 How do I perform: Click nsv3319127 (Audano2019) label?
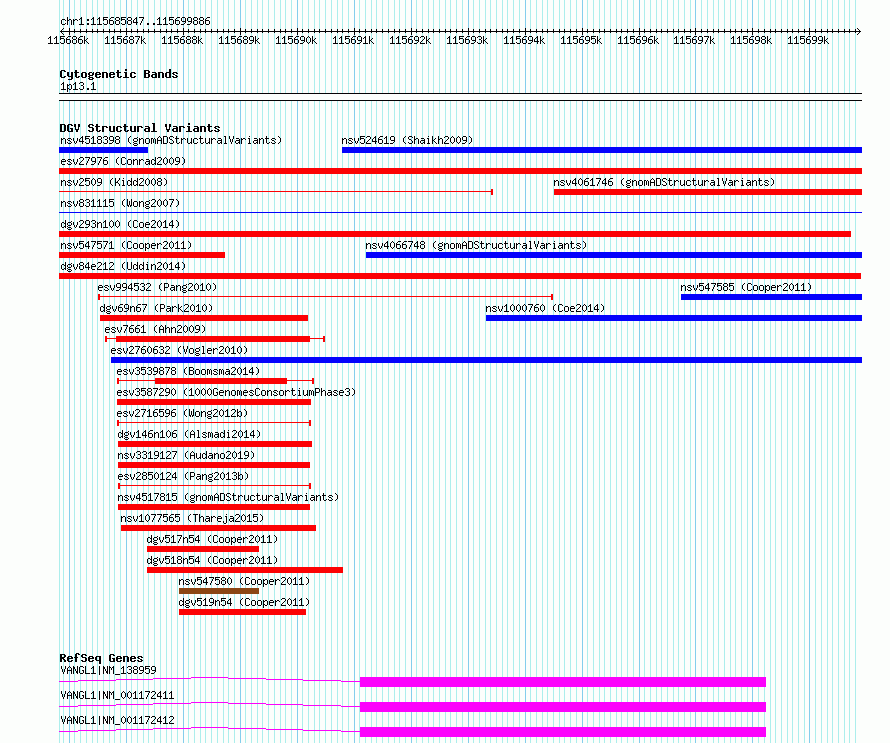186,455
